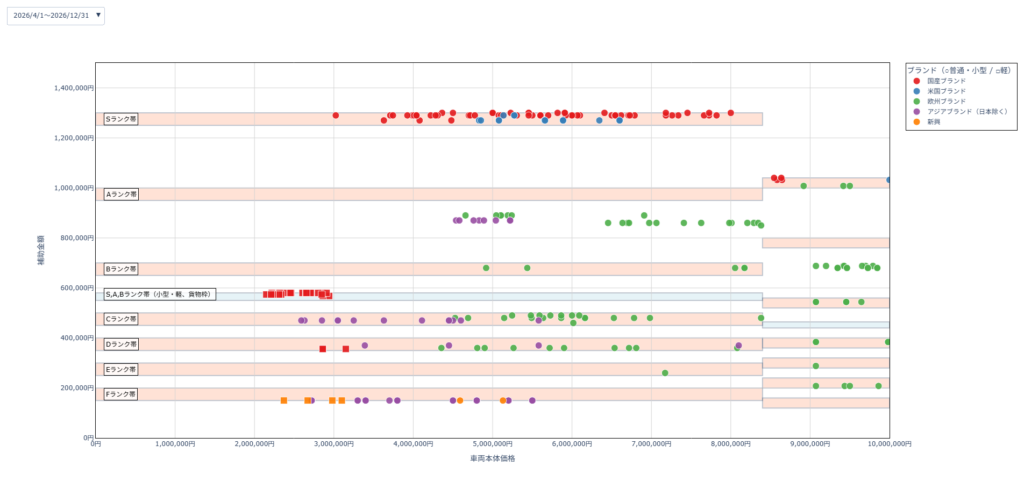The height and width of the screenshot is (481, 1024).
Task: Click the 1,400,000円 y-axis tick label
Action: (x=73, y=88)
